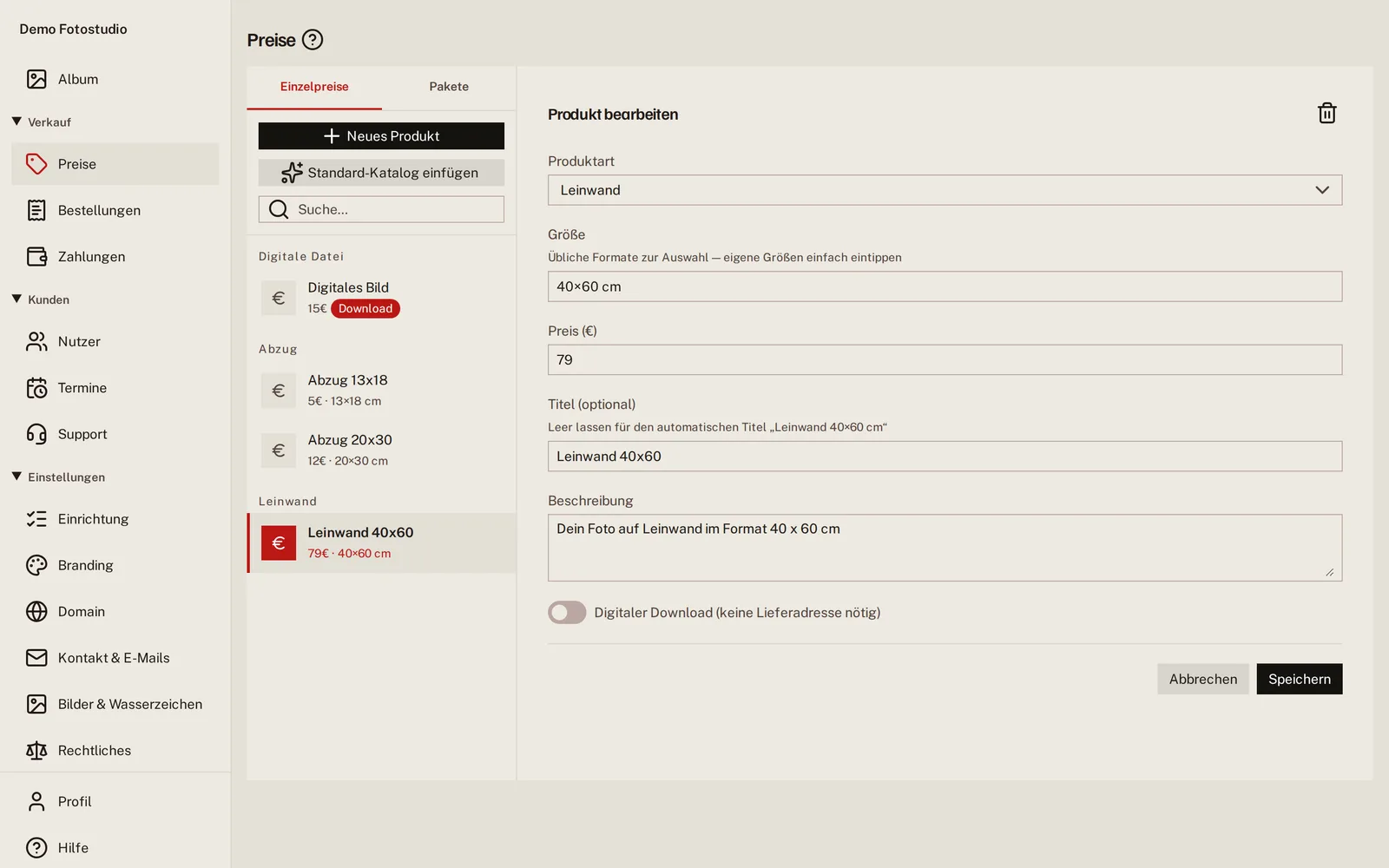Open help icon next to Preise heading

tap(313, 40)
